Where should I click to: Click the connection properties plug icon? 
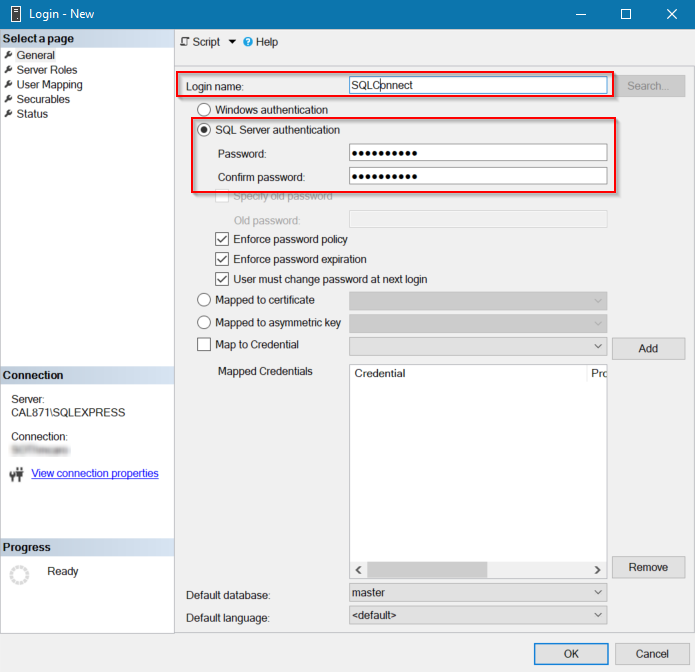[17, 474]
